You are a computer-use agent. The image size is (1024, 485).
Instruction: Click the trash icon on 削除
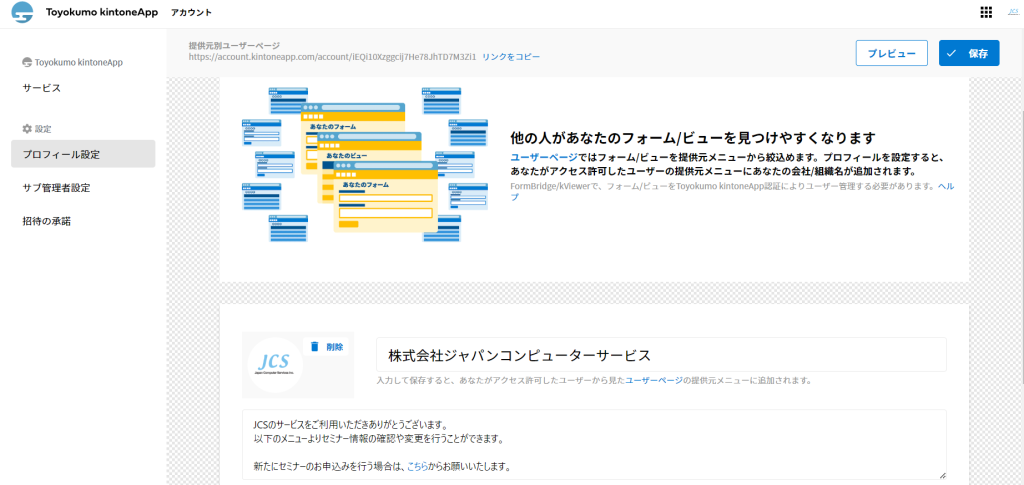pos(315,347)
